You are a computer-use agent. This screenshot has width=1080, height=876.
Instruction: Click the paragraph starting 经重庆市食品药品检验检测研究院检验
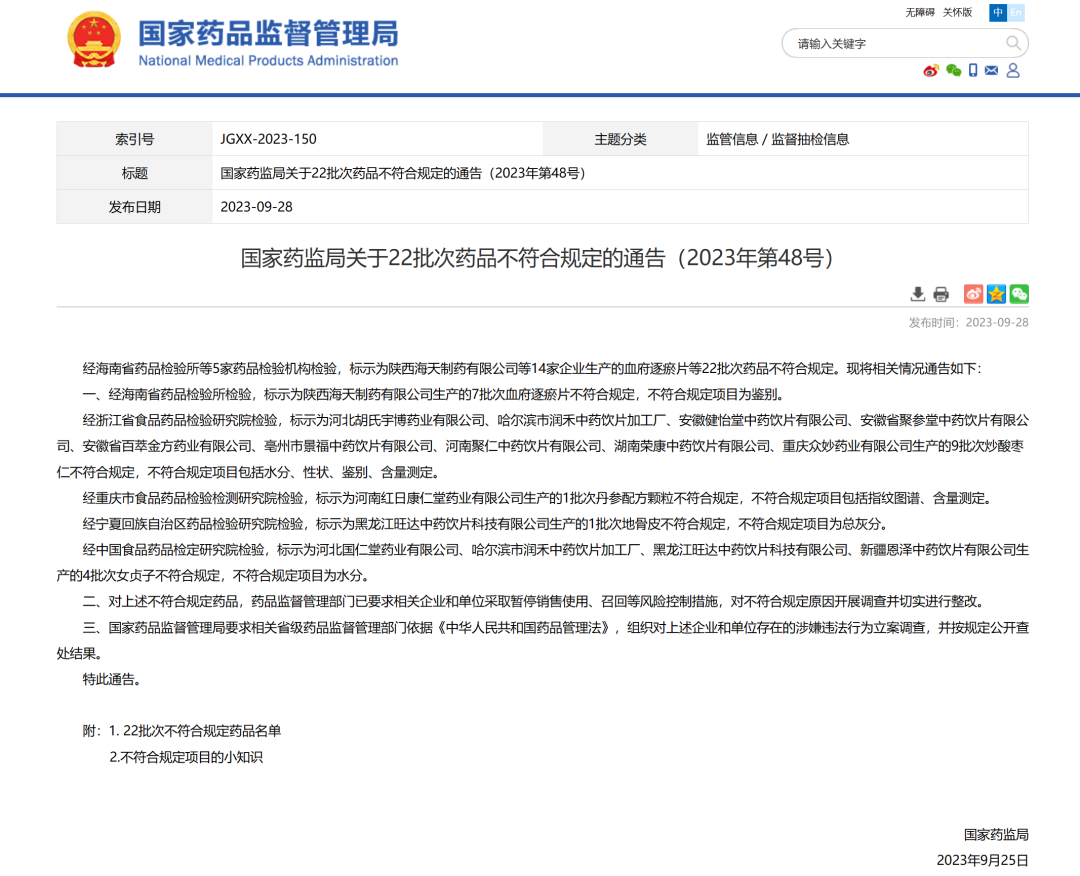tap(539, 498)
